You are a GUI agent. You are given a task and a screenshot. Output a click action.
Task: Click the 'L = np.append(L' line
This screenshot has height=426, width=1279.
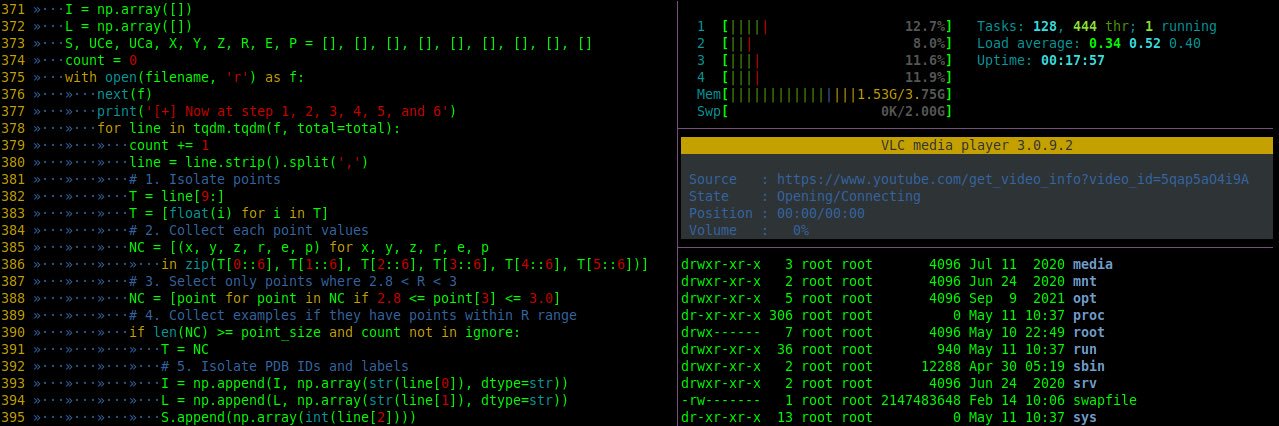tap(365, 400)
